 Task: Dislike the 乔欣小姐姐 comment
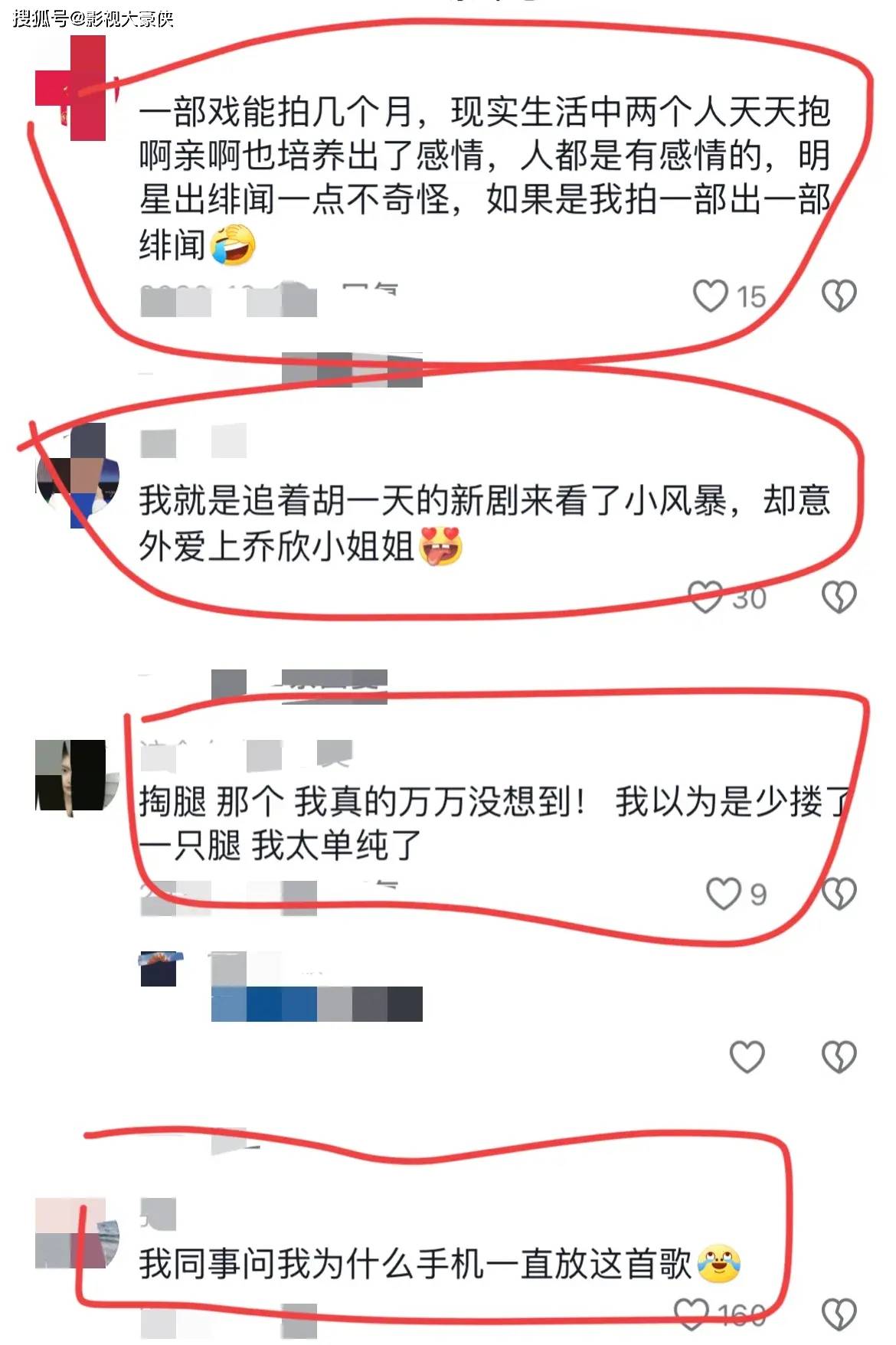839,597
